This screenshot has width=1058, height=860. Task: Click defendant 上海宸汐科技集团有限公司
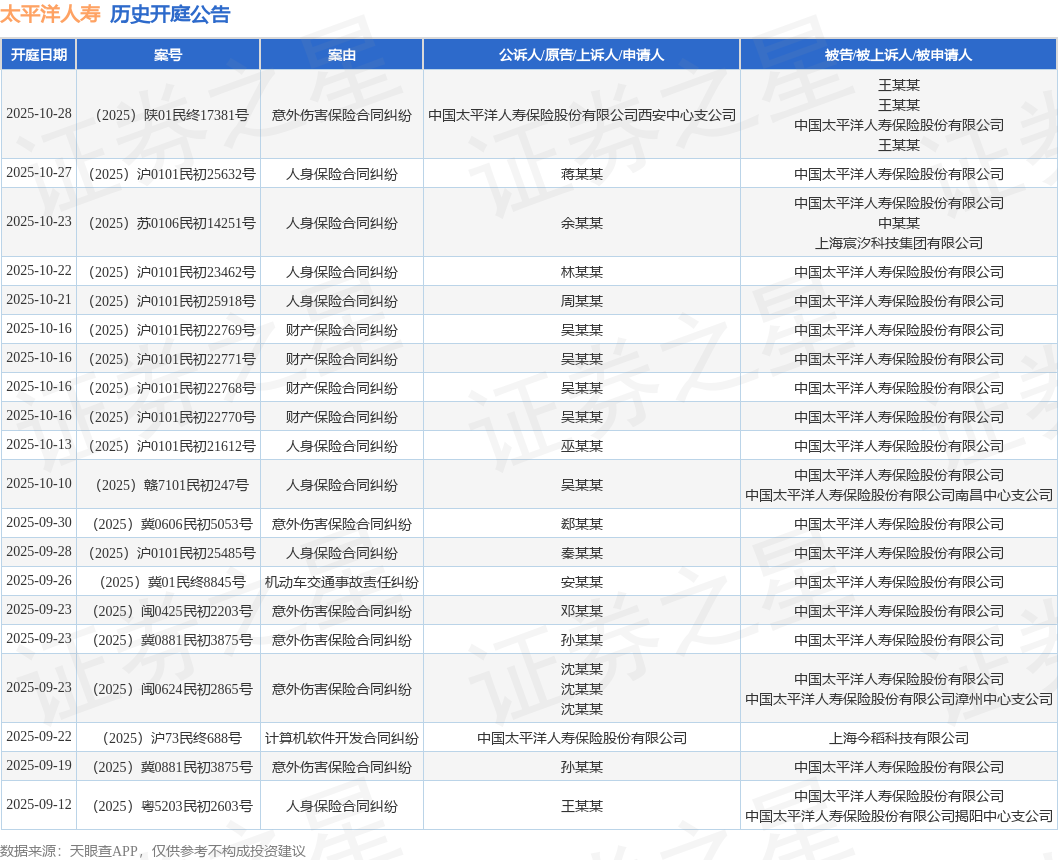899,243
